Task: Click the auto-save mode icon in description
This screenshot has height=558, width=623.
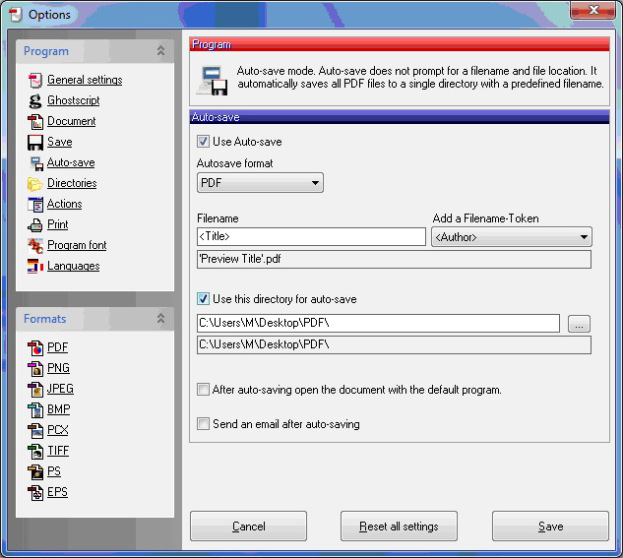Action: [x=214, y=81]
